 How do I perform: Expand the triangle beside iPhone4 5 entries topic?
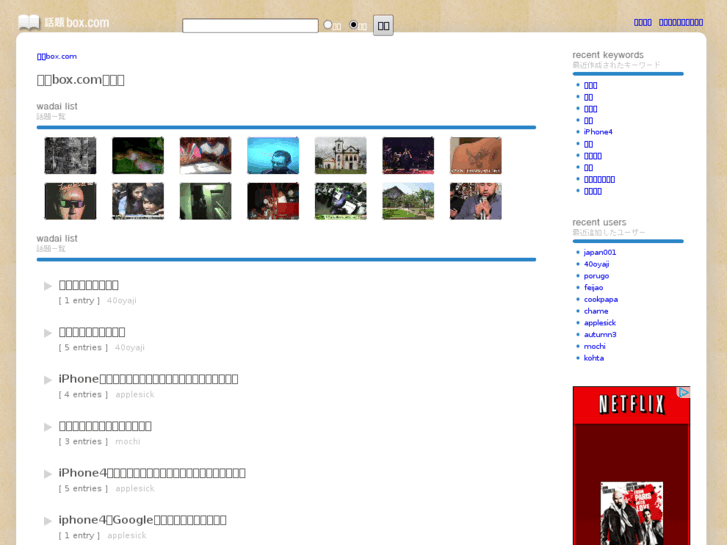tap(48, 474)
